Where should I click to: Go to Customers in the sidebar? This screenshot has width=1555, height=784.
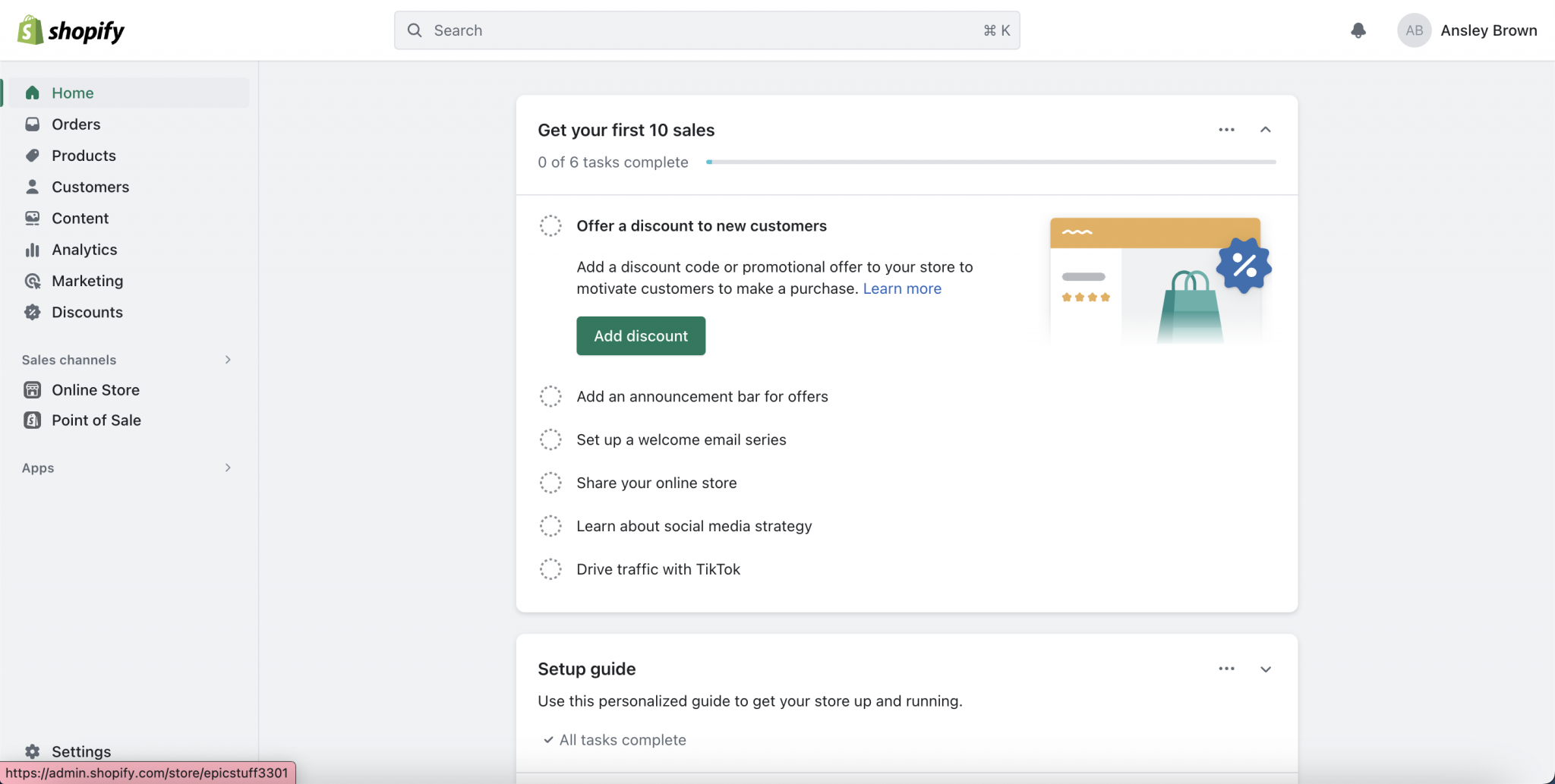(90, 187)
